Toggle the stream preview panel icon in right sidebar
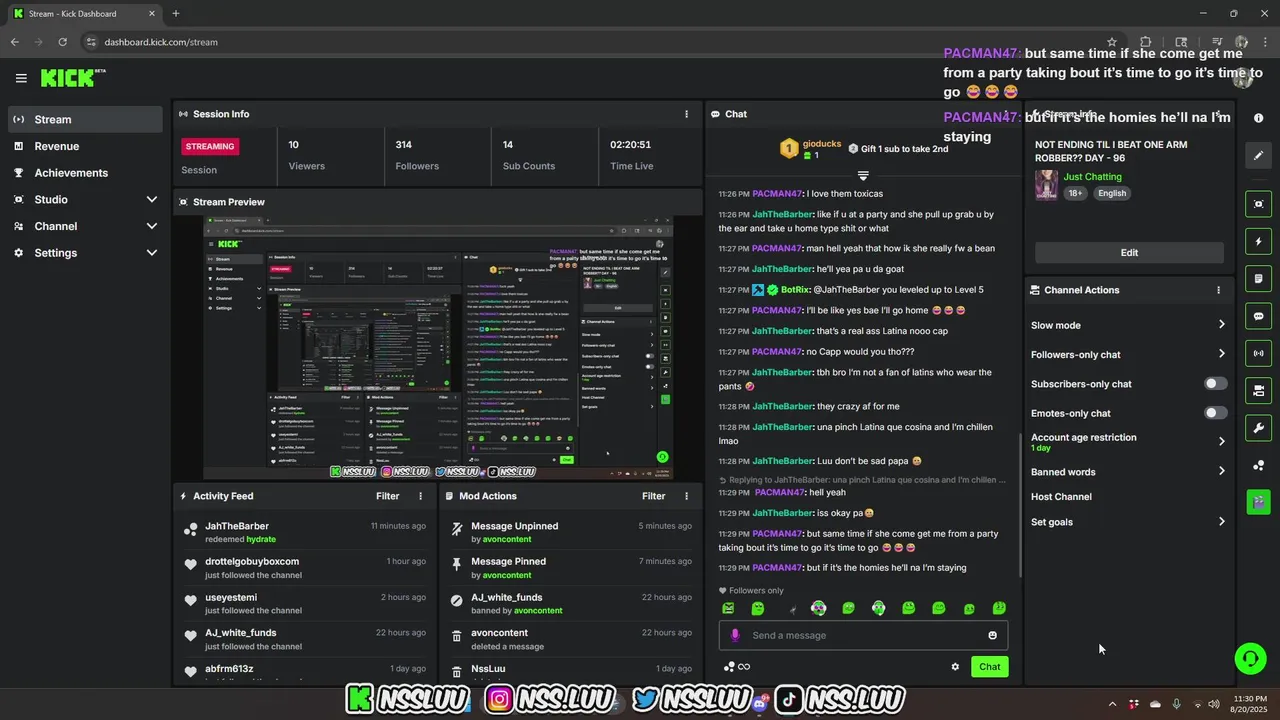Image resolution: width=1280 pixels, height=720 pixels. click(x=1258, y=204)
